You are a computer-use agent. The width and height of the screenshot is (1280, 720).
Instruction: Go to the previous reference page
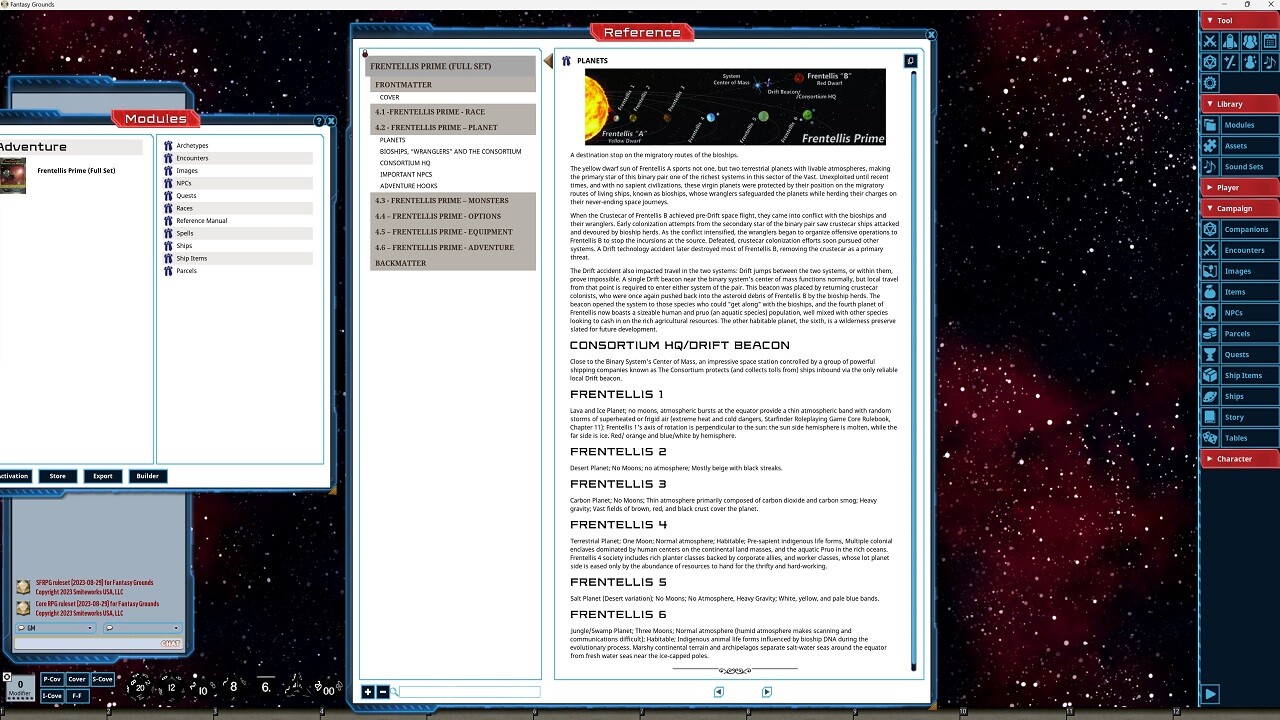tap(718, 692)
